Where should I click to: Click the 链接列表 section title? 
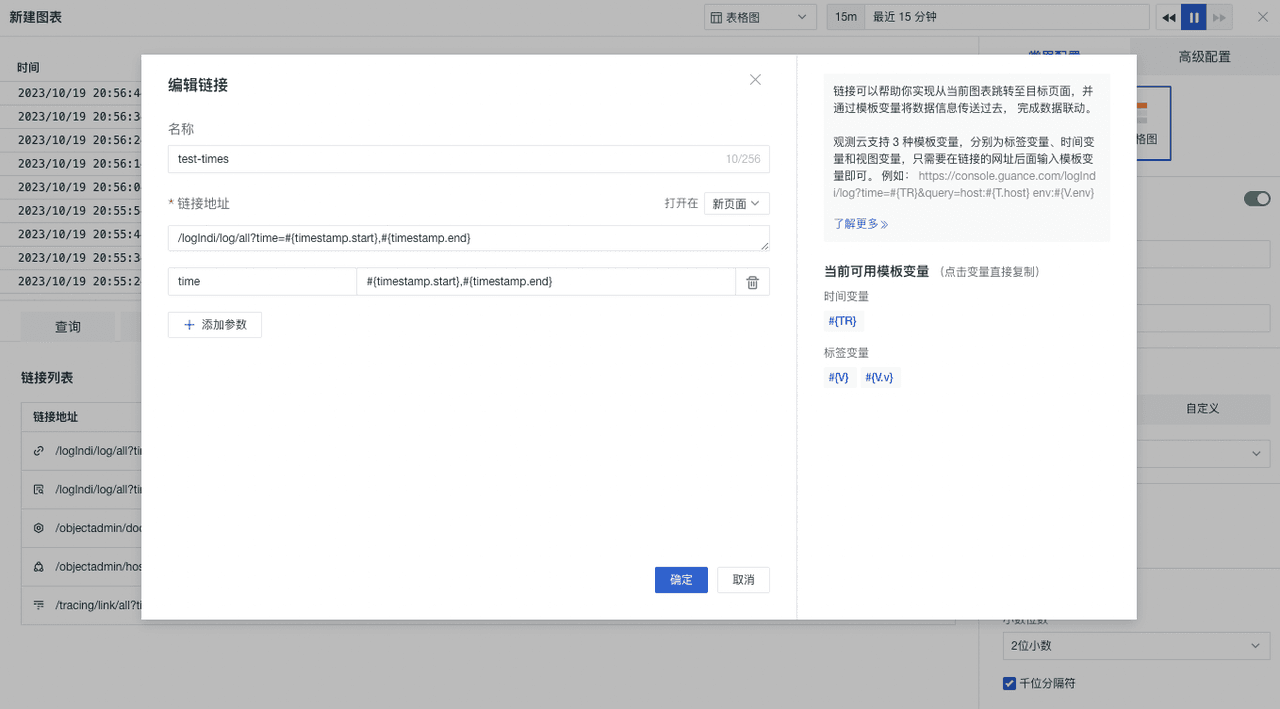point(47,378)
